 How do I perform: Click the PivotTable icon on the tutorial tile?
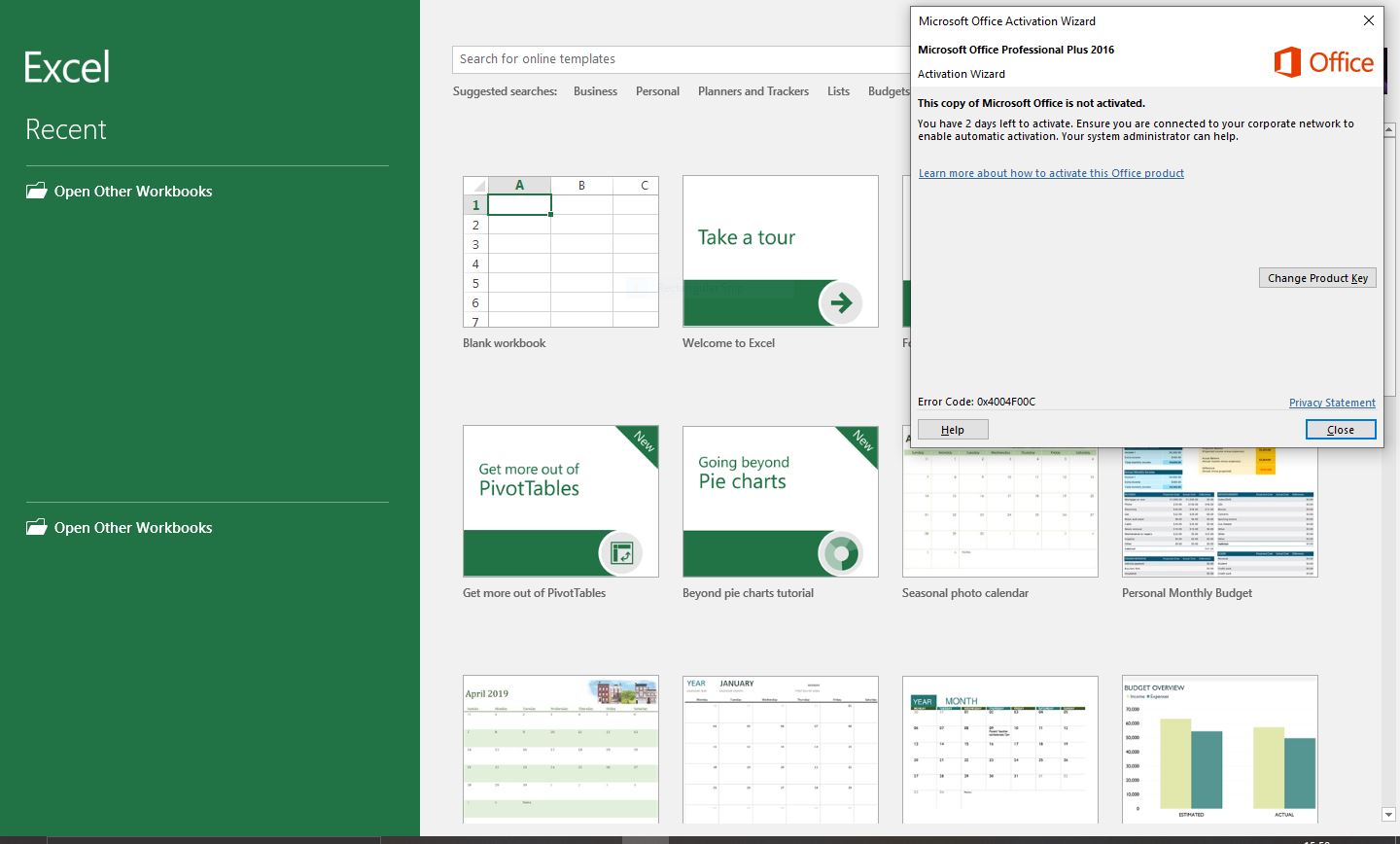621,553
